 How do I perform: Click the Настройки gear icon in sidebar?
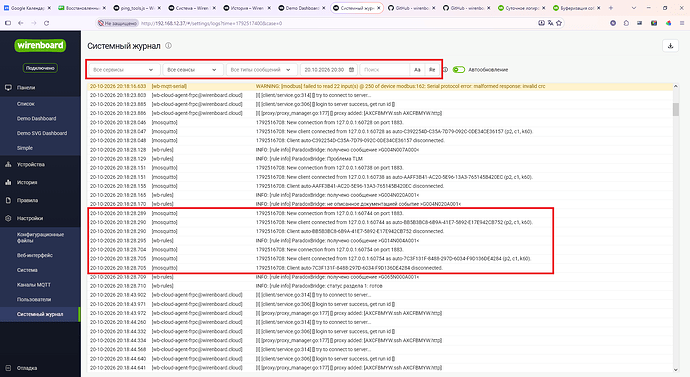[8, 218]
